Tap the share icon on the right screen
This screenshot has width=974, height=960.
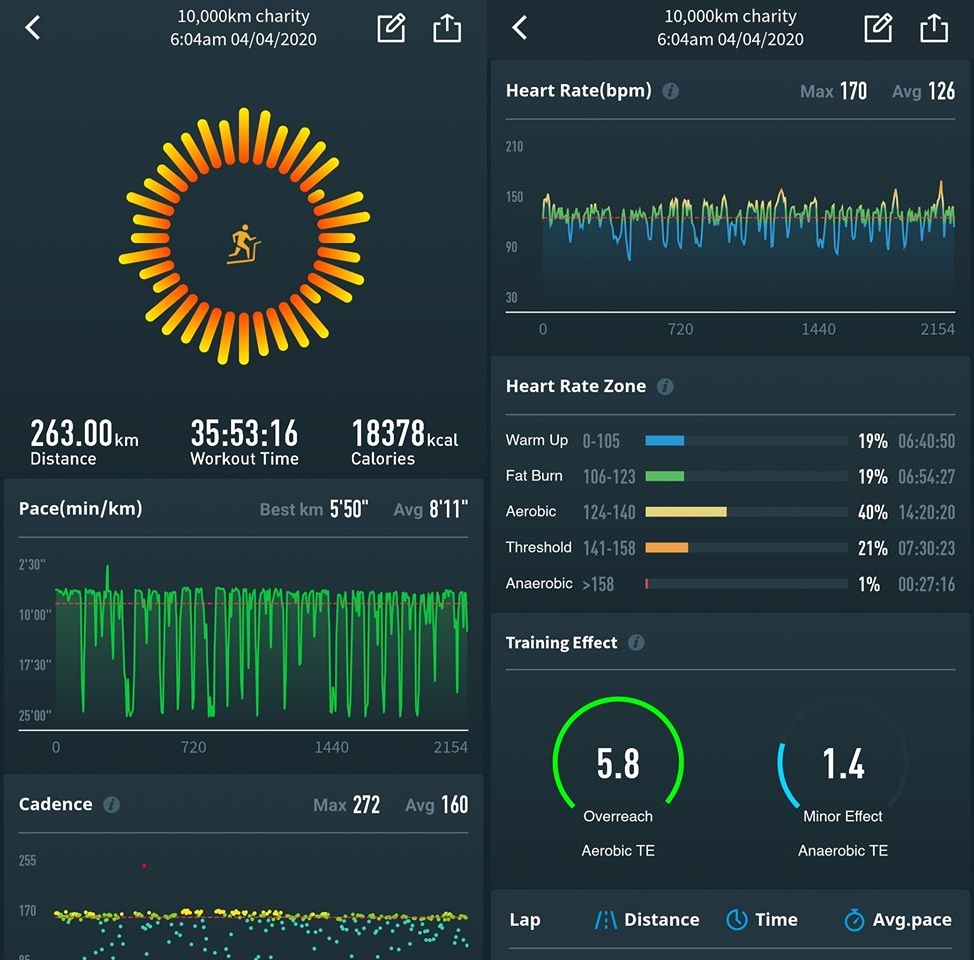pos(933,28)
